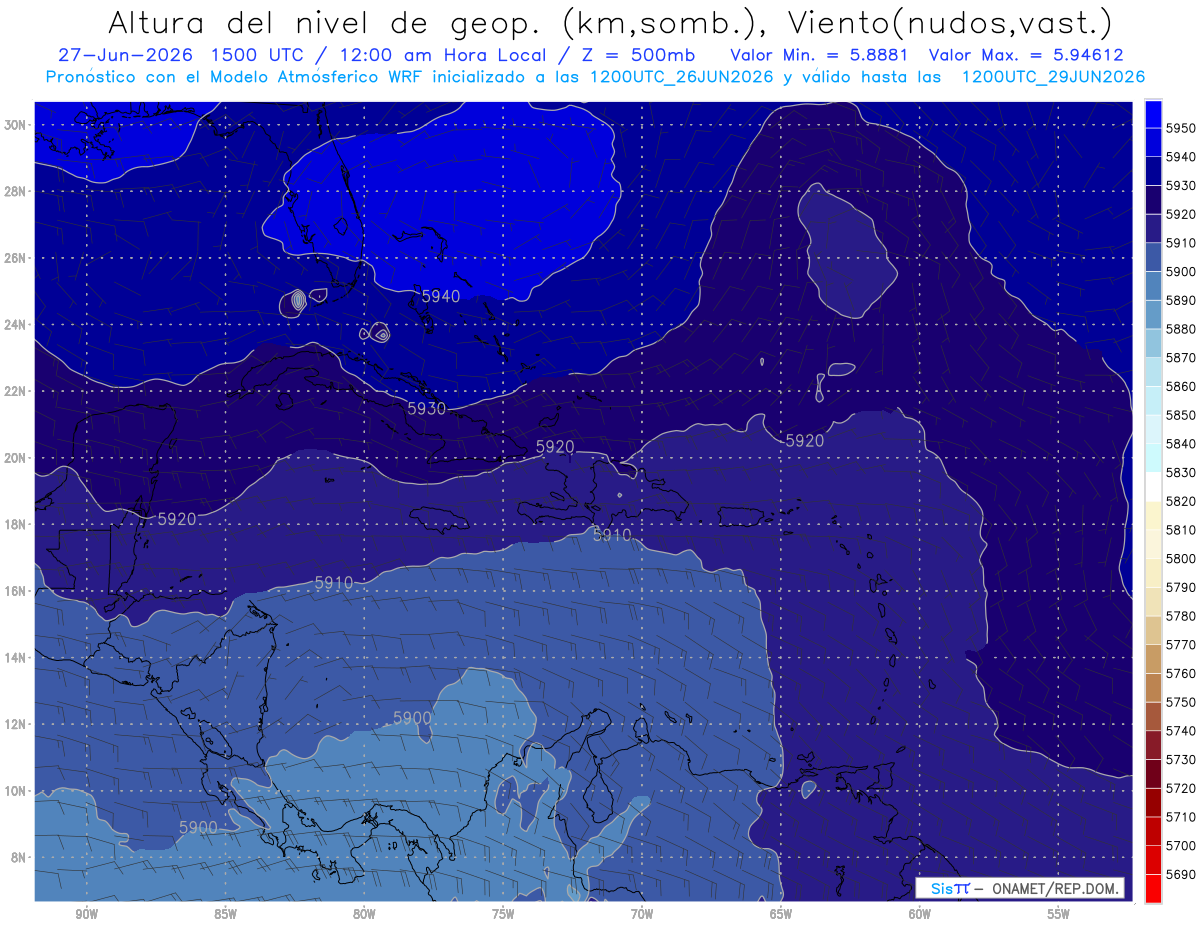Click the 26N latitude axis label
The height and width of the screenshot is (927, 1200).
click(15, 257)
